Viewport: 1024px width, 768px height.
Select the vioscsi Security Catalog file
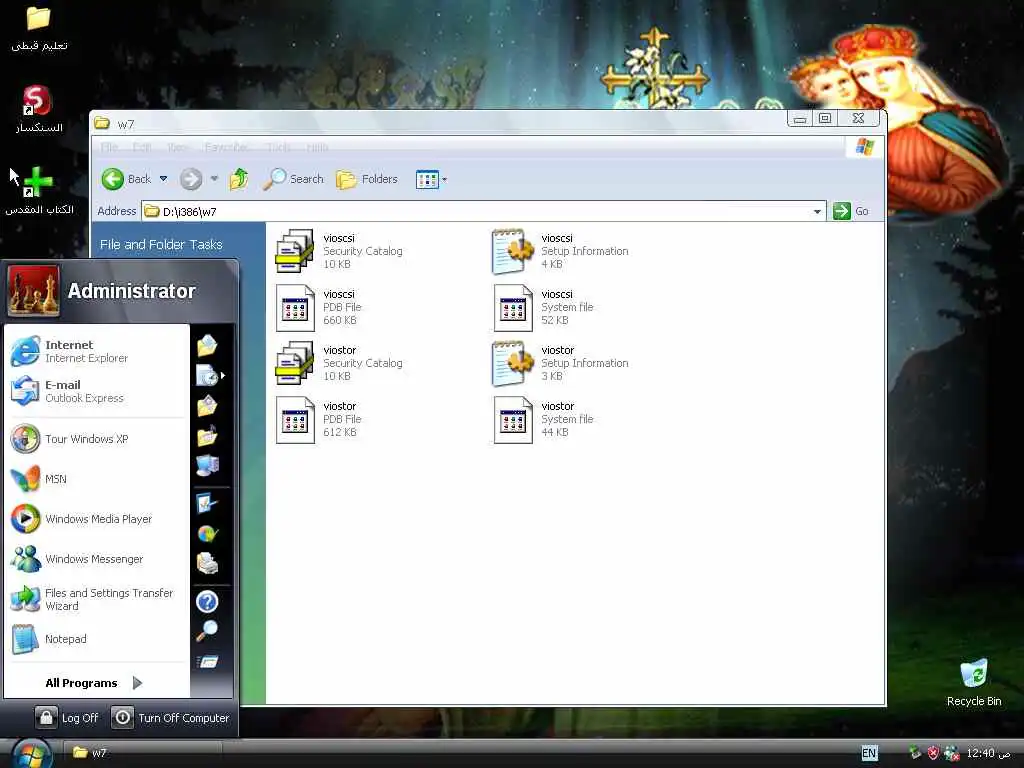tap(340, 251)
